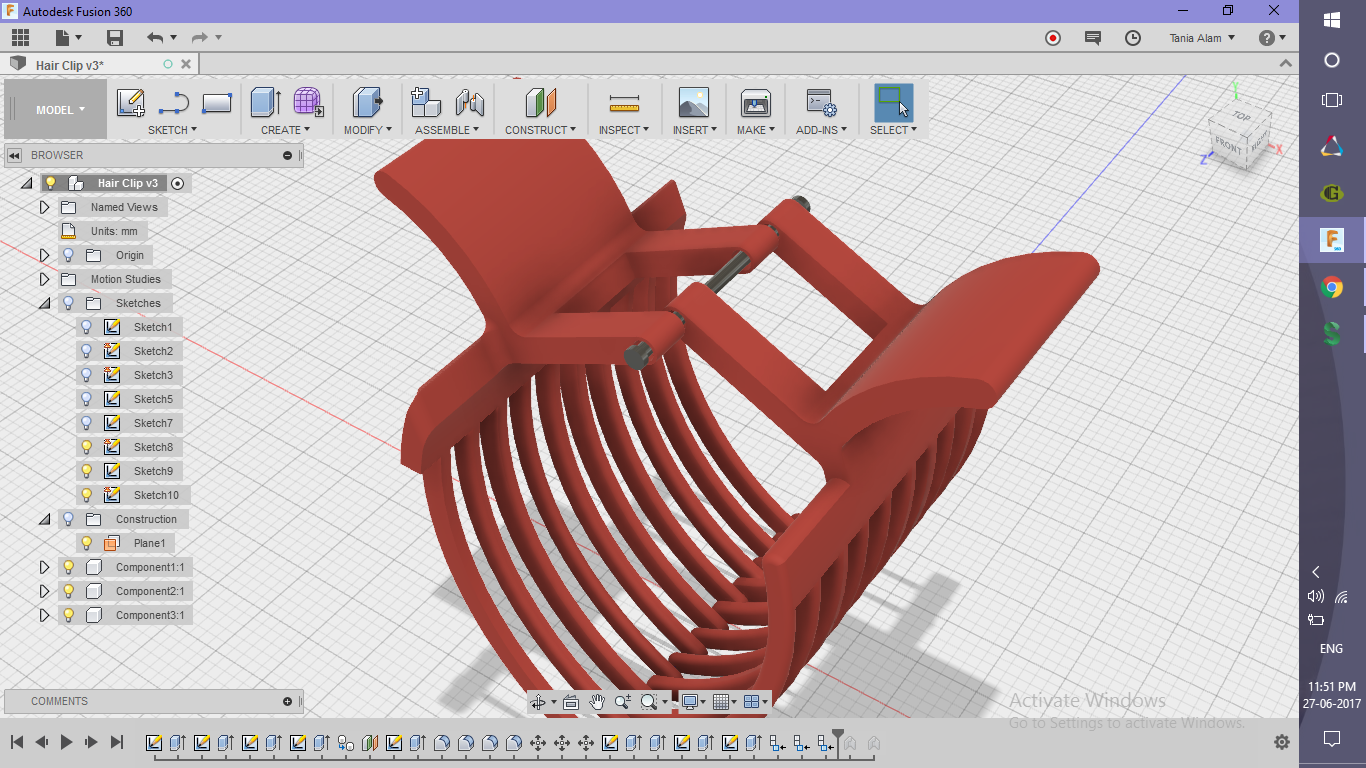Select the 3D Print icon

[x=755, y=102]
